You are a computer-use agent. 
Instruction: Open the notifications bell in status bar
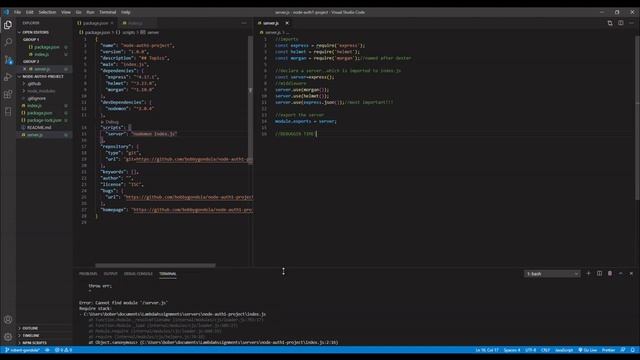(x=632, y=350)
